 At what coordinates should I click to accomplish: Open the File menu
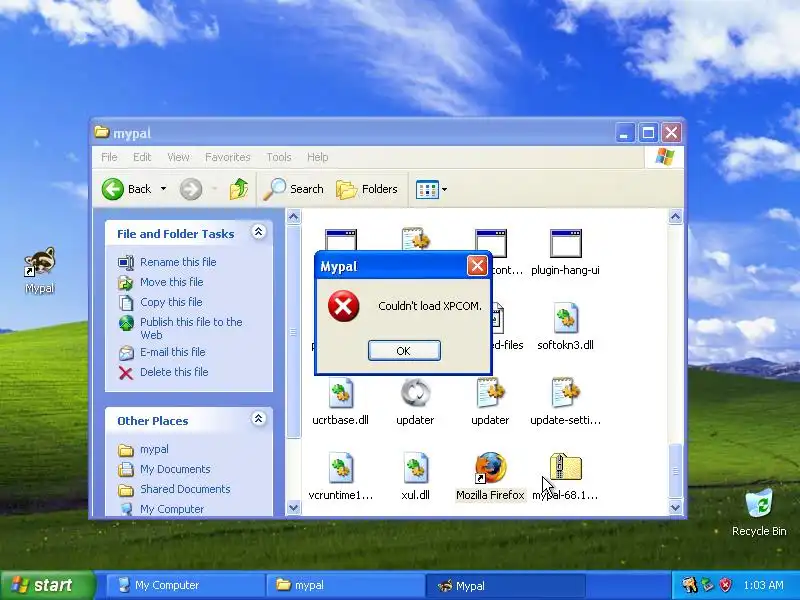coord(109,157)
